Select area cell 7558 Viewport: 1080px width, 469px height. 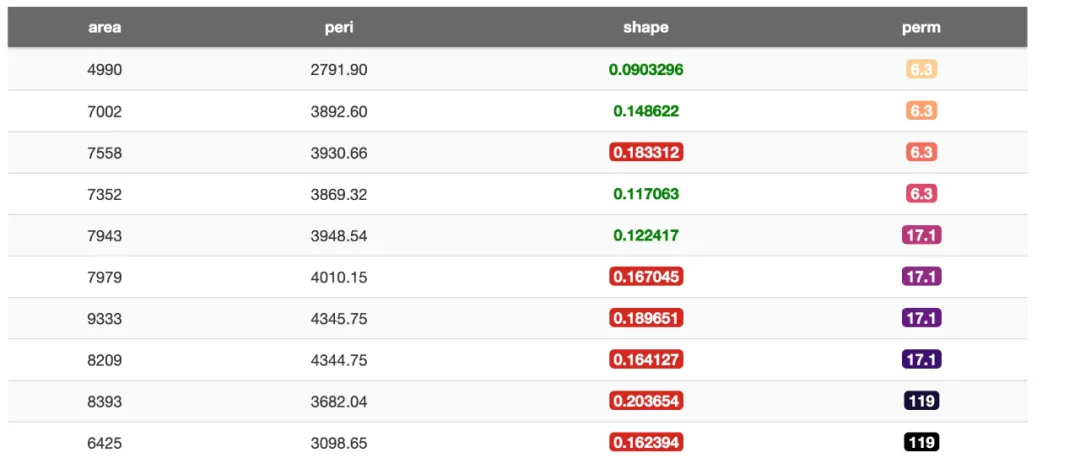[x=105, y=153]
